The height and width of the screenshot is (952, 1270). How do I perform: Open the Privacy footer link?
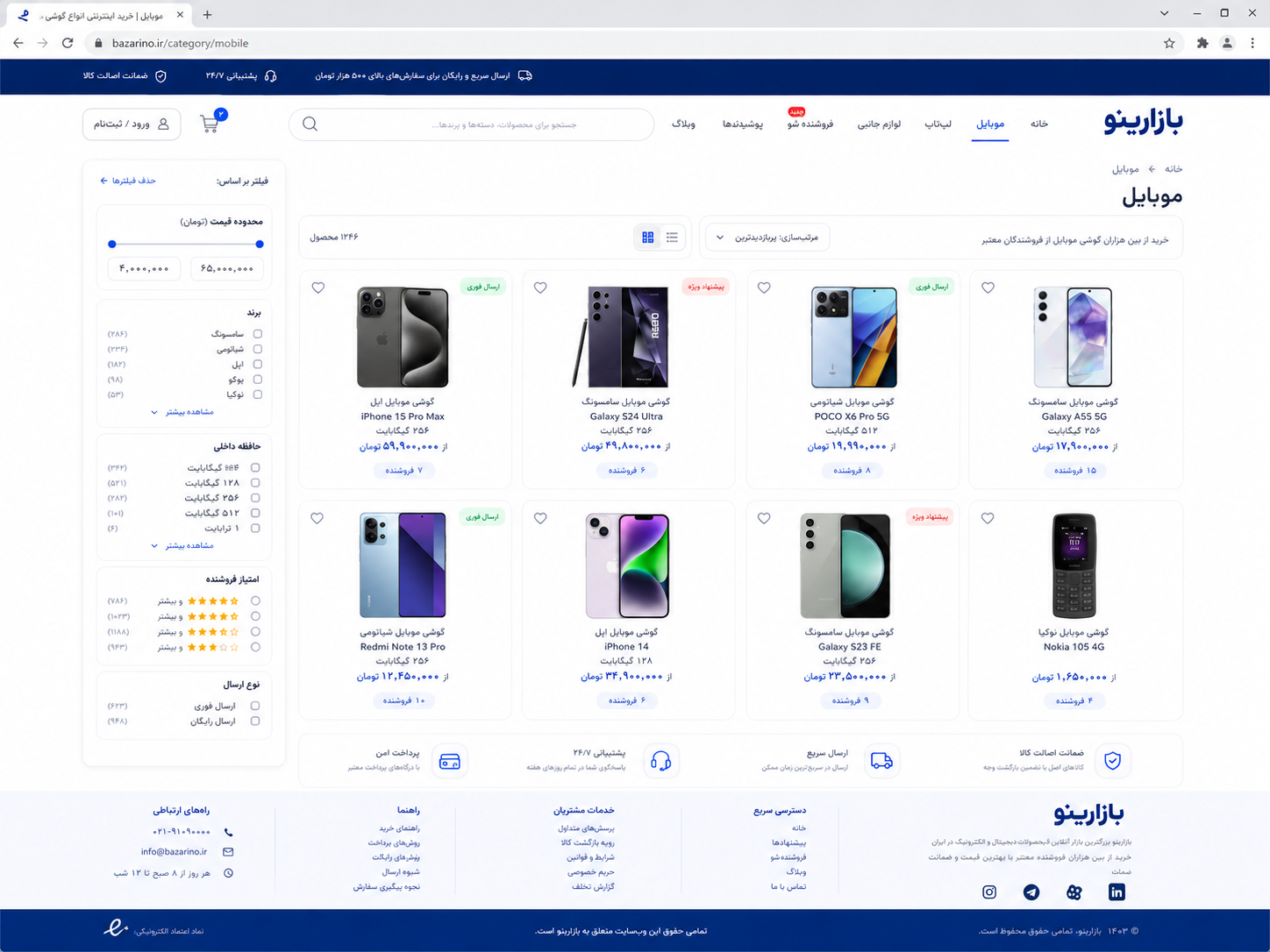pos(591,872)
